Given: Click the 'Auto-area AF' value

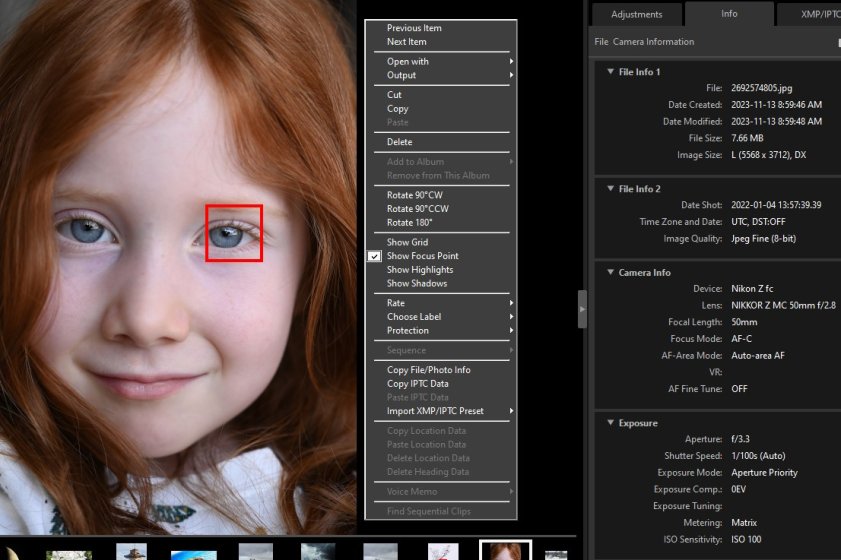Looking at the screenshot, I should pos(757,356).
